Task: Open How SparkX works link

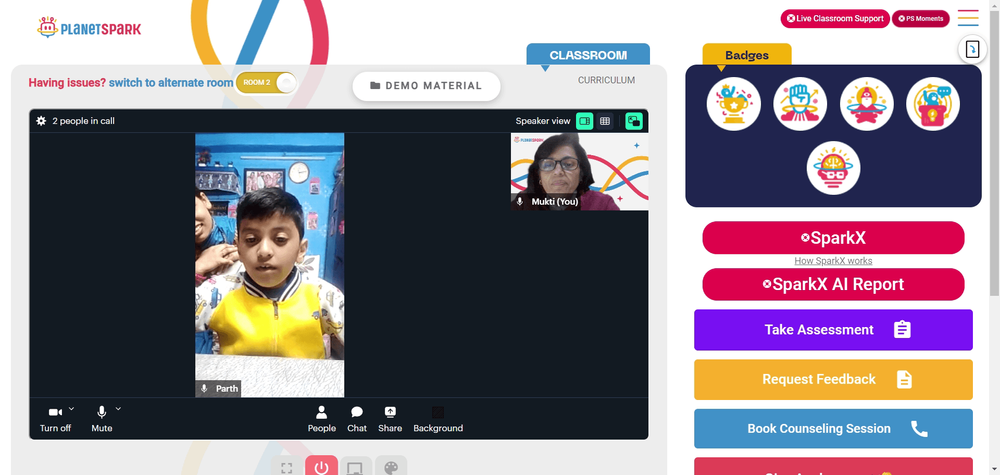Action: coord(833,261)
